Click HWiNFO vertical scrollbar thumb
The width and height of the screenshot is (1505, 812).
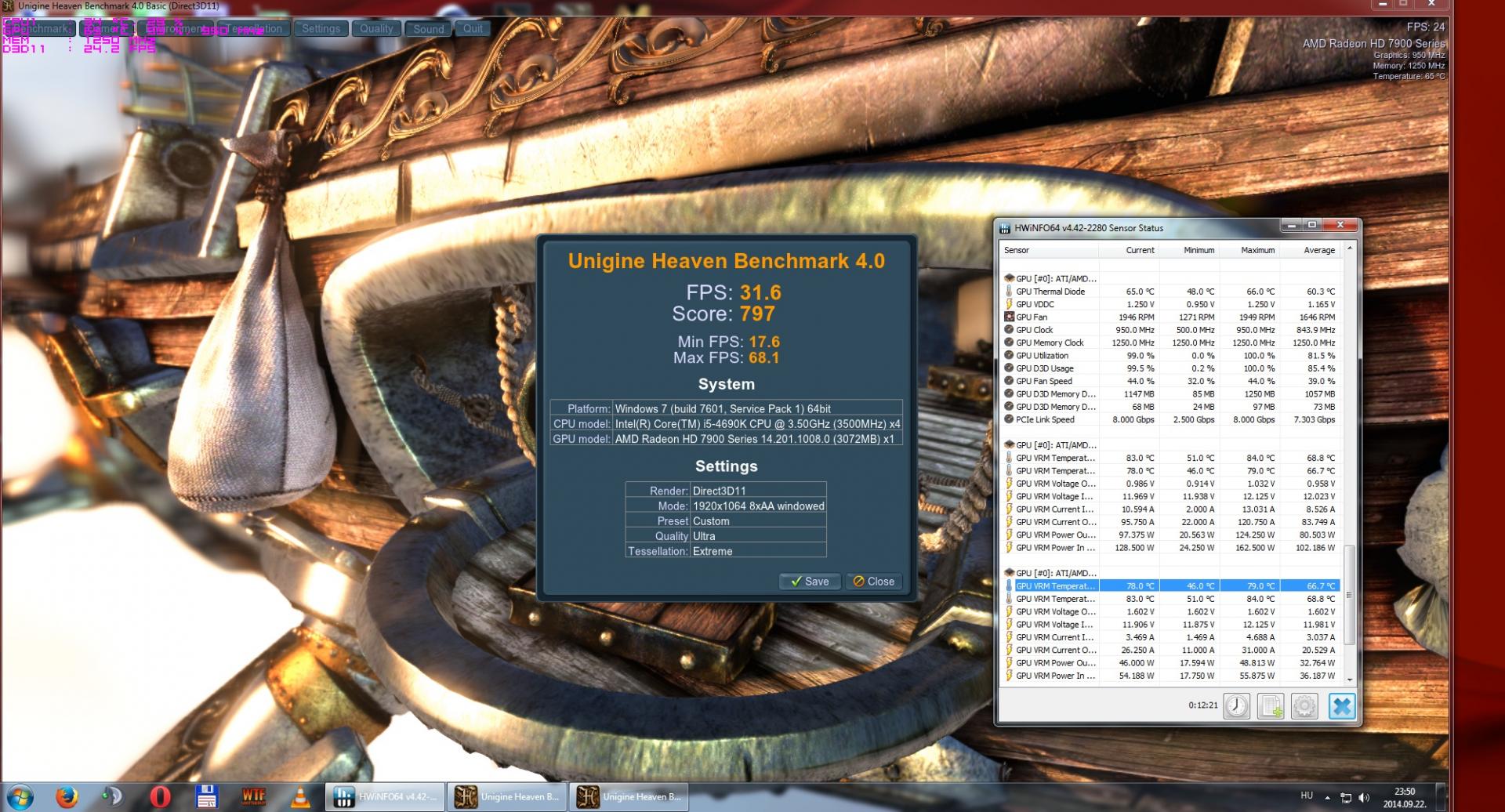click(1349, 596)
